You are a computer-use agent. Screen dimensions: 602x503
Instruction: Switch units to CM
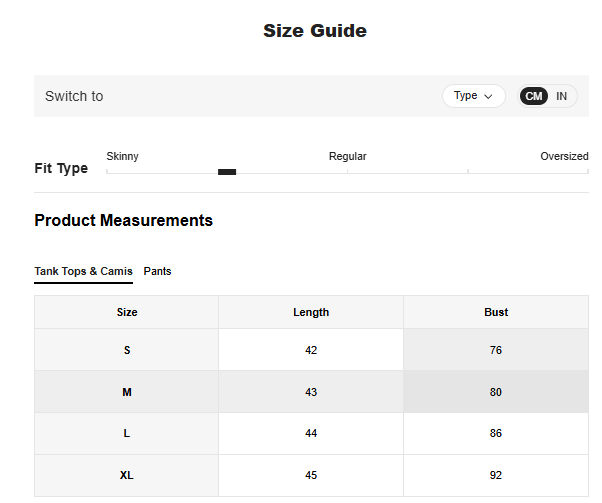534,96
